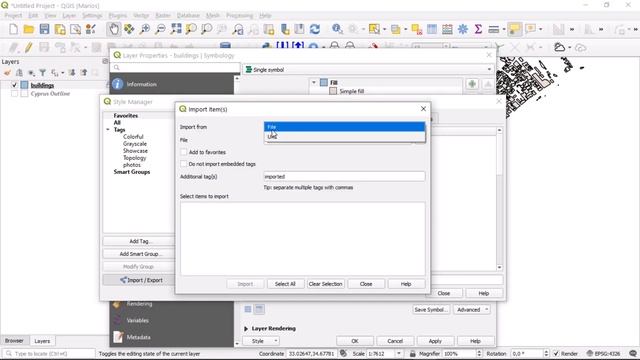The width and height of the screenshot is (640, 360).
Task: Click the Layer Properties search field
Action: click(x=176, y=67)
